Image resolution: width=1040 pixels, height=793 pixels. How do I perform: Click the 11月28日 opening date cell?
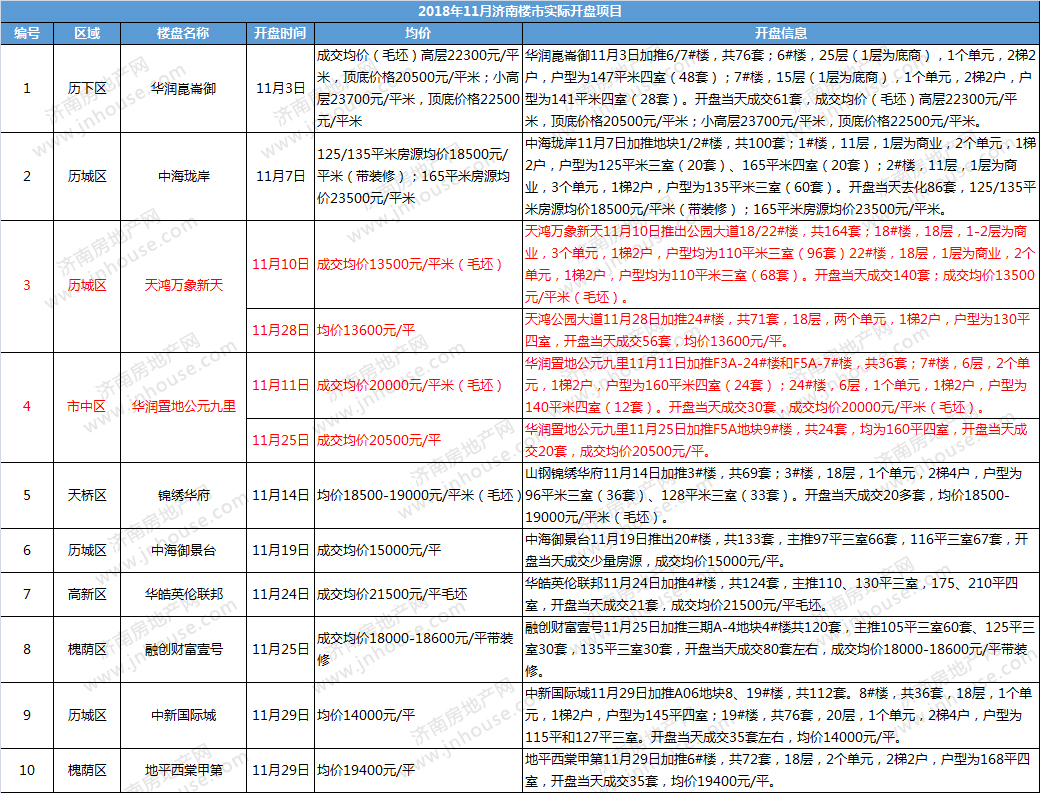[x=279, y=329]
